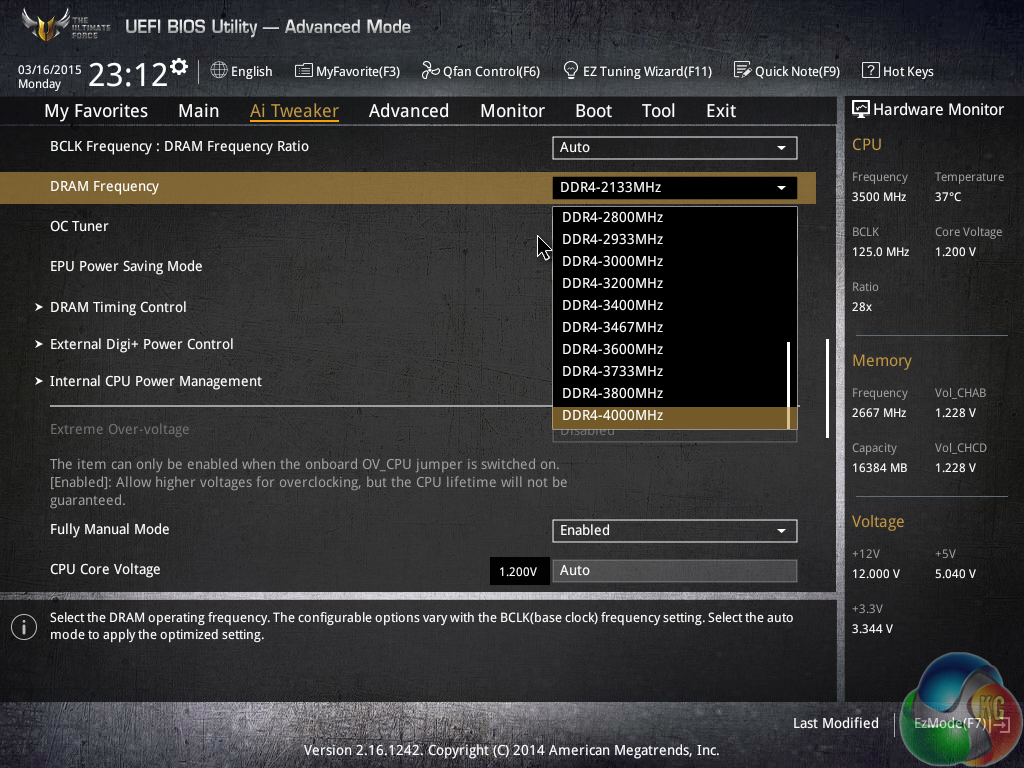Click the 03/16/2015 date
1024x768 pixels.
(50, 69)
